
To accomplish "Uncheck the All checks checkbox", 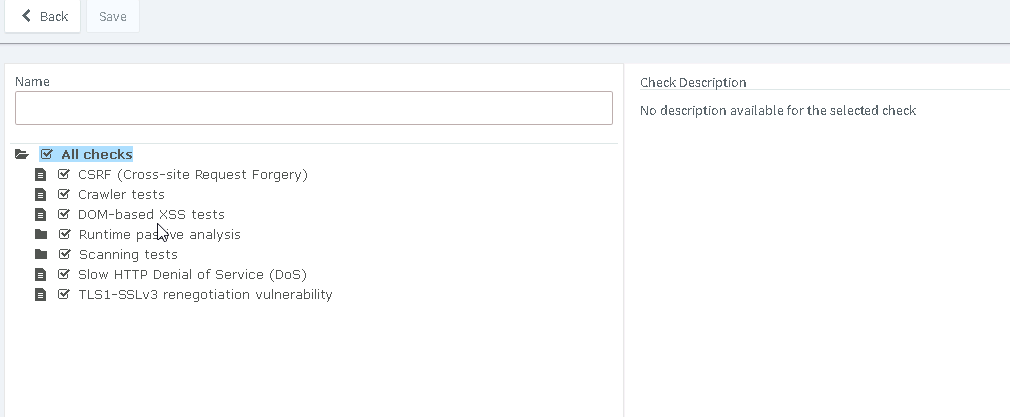I will tap(47, 155).
